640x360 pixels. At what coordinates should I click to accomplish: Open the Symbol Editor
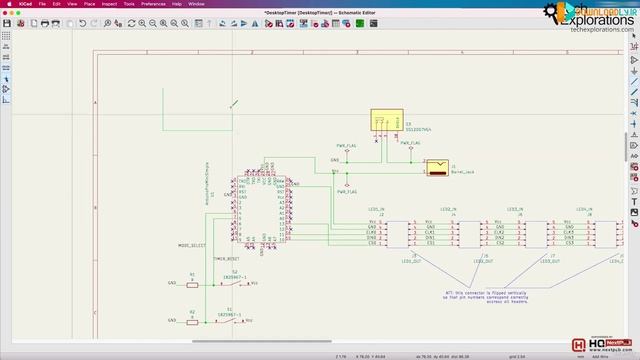[269, 24]
